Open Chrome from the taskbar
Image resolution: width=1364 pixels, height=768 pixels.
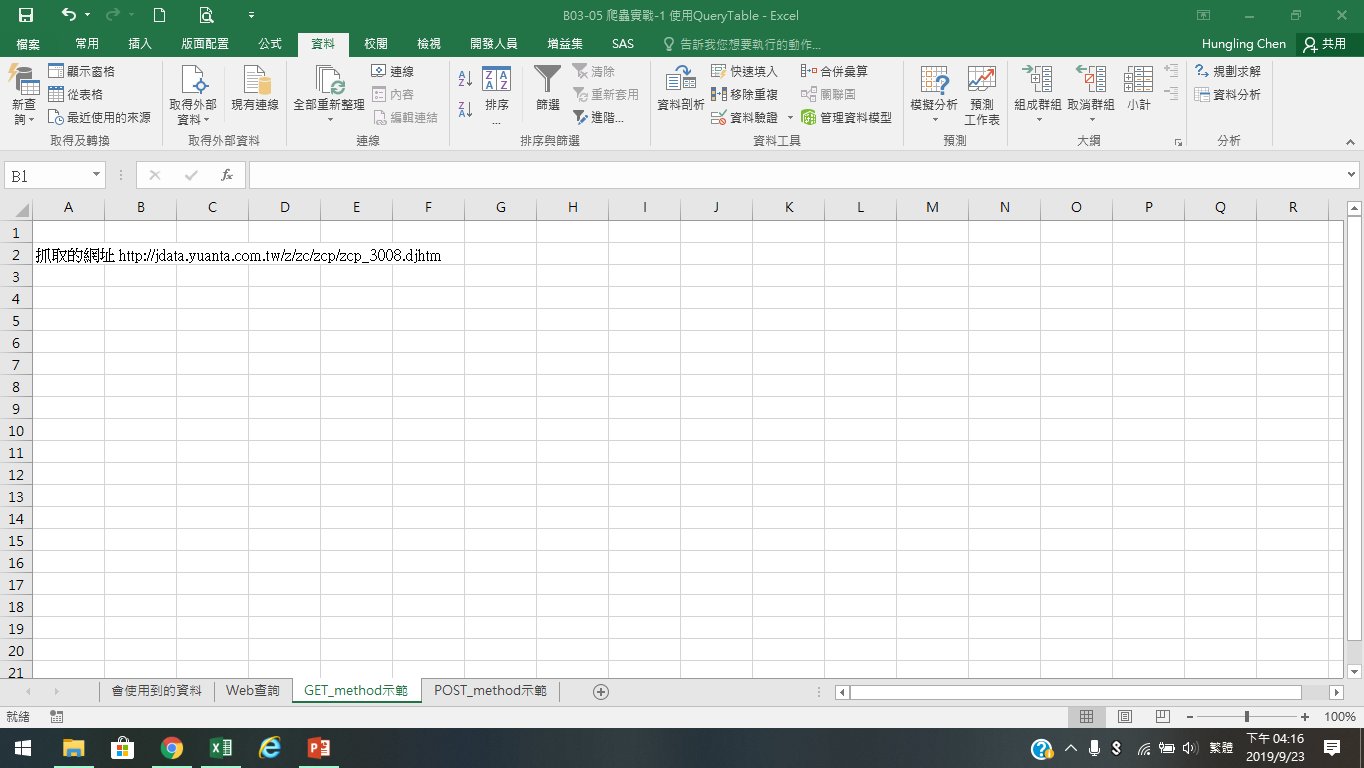tap(171, 748)
